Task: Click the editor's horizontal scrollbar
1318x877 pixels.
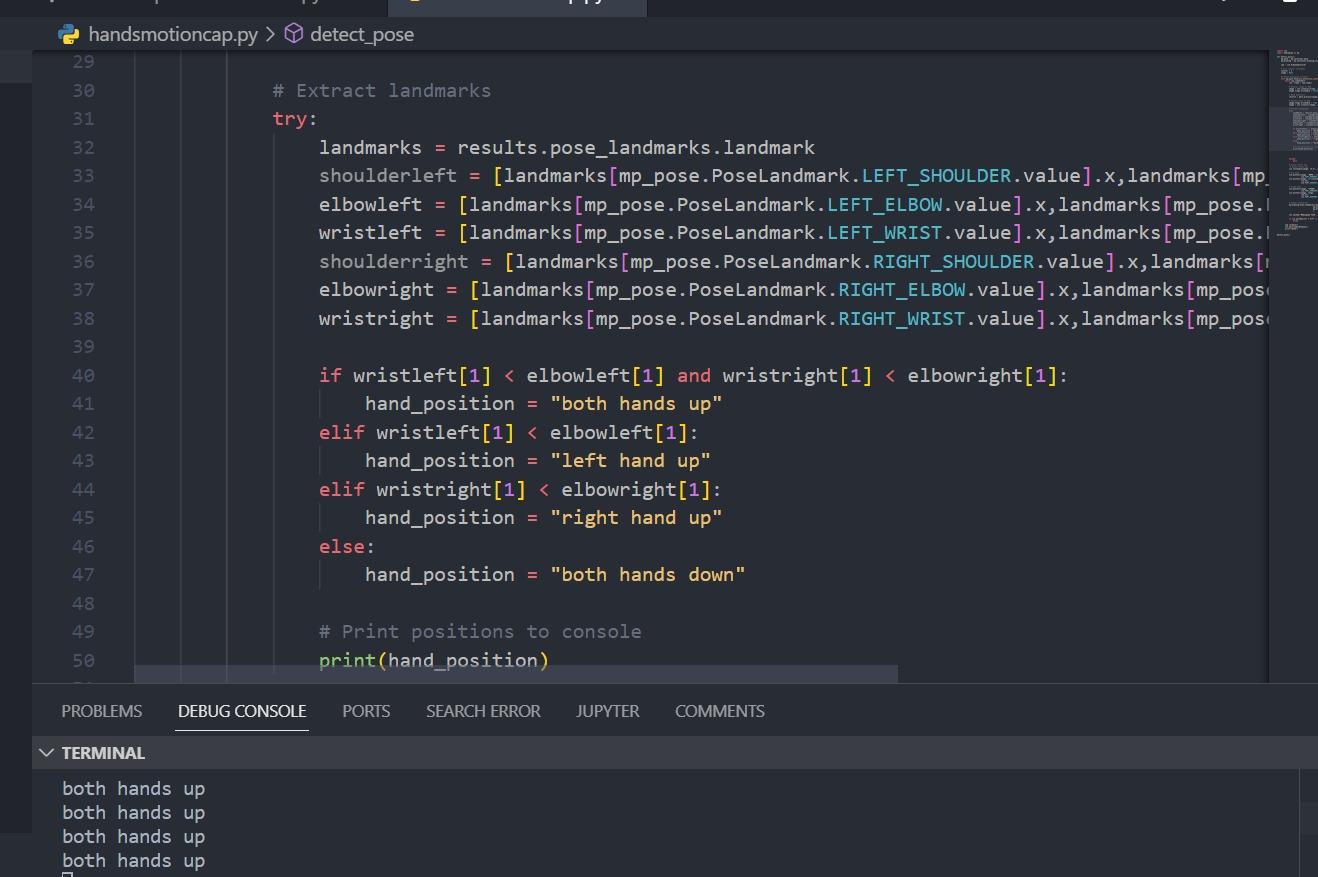Action: point(516,674)
